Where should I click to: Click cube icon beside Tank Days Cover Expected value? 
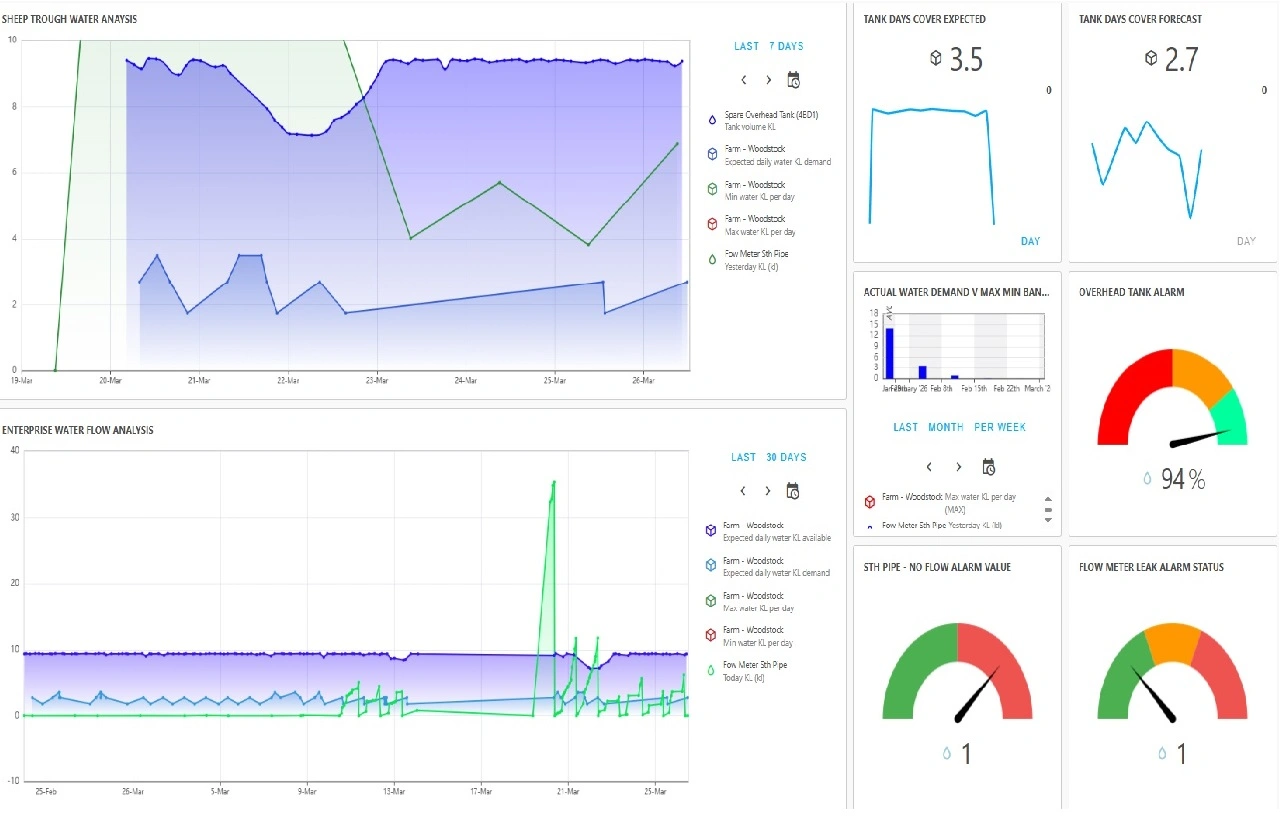coord(936,59)
